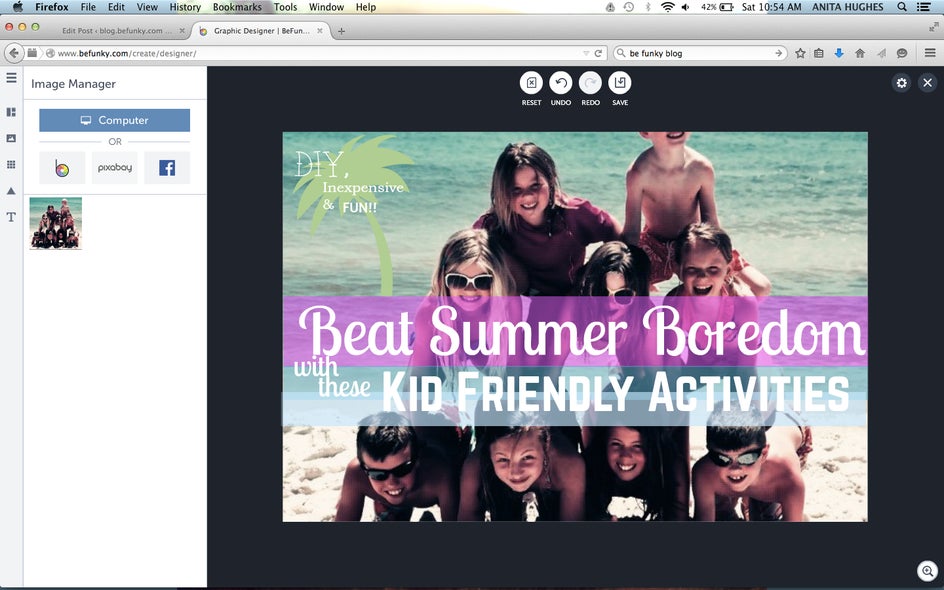Image resolution: width=944 pixels, height=590 pixels.
Task: Open Notification Center list icon
Action: pyautogui.click(x=924, y=7)
